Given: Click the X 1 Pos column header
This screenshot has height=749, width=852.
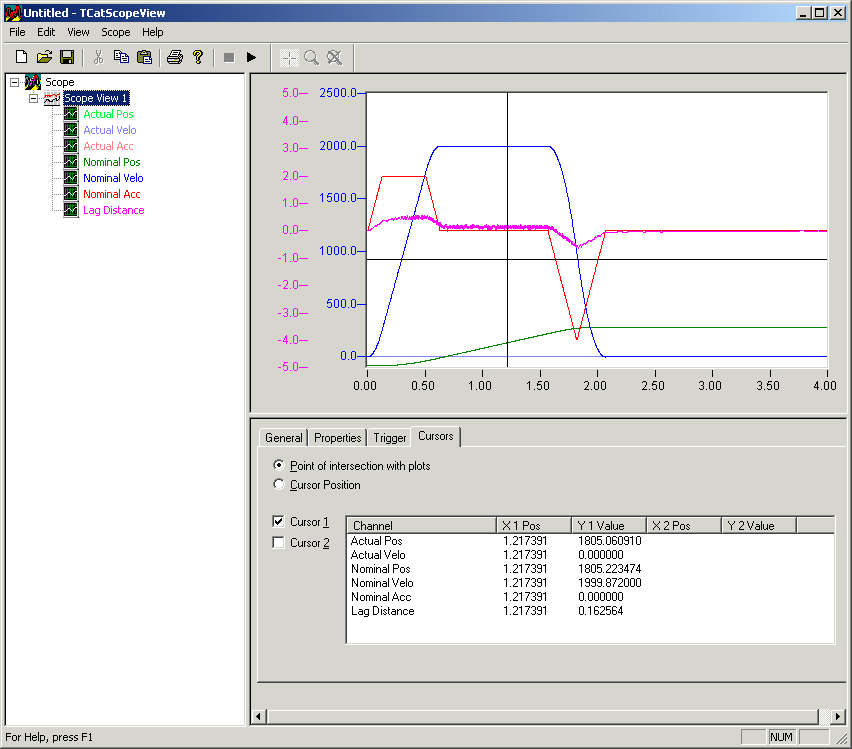Looking at the screenshot, I should (x=534, y=526).
